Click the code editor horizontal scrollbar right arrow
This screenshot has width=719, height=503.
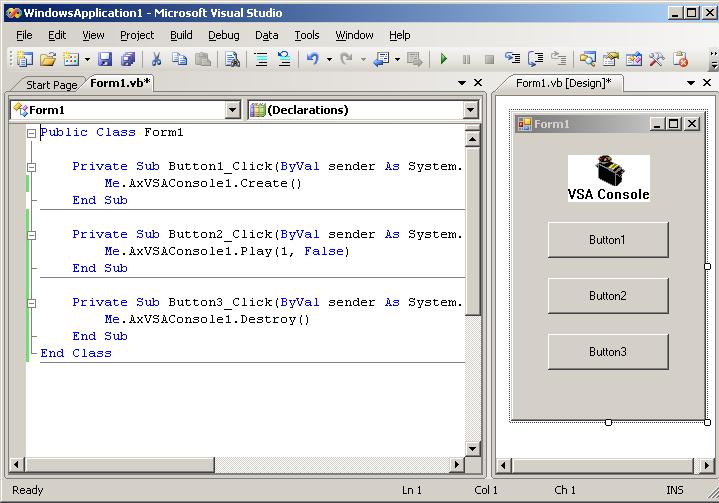point(456,464)
